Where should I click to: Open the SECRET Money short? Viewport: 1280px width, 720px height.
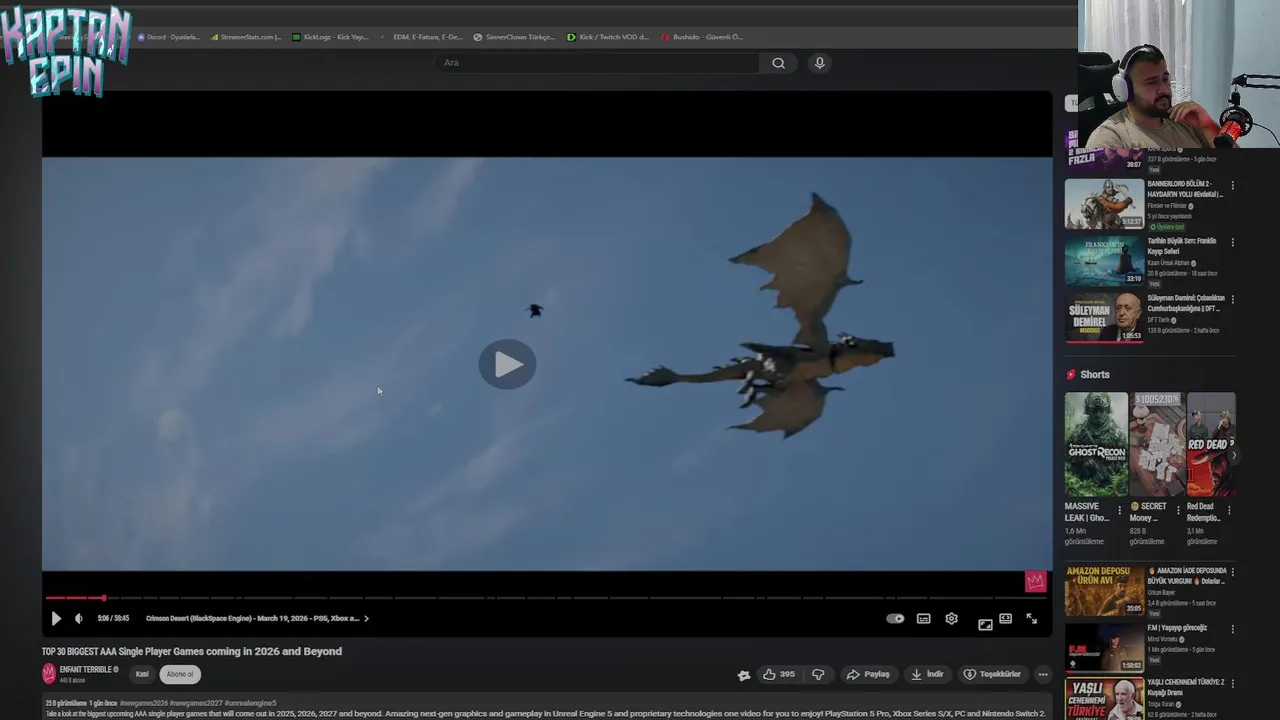coord(1157,444)
